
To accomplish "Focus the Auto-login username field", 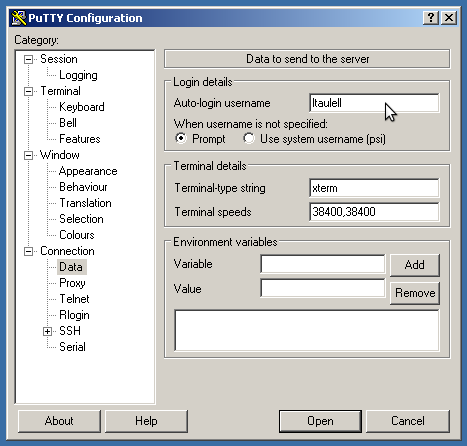I will pos(374,103).
